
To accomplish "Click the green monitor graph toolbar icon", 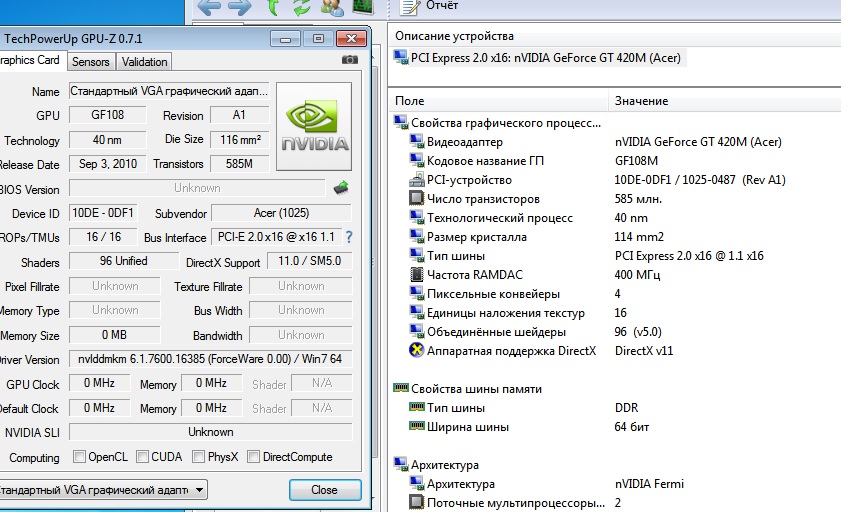I will coord(361,8).
